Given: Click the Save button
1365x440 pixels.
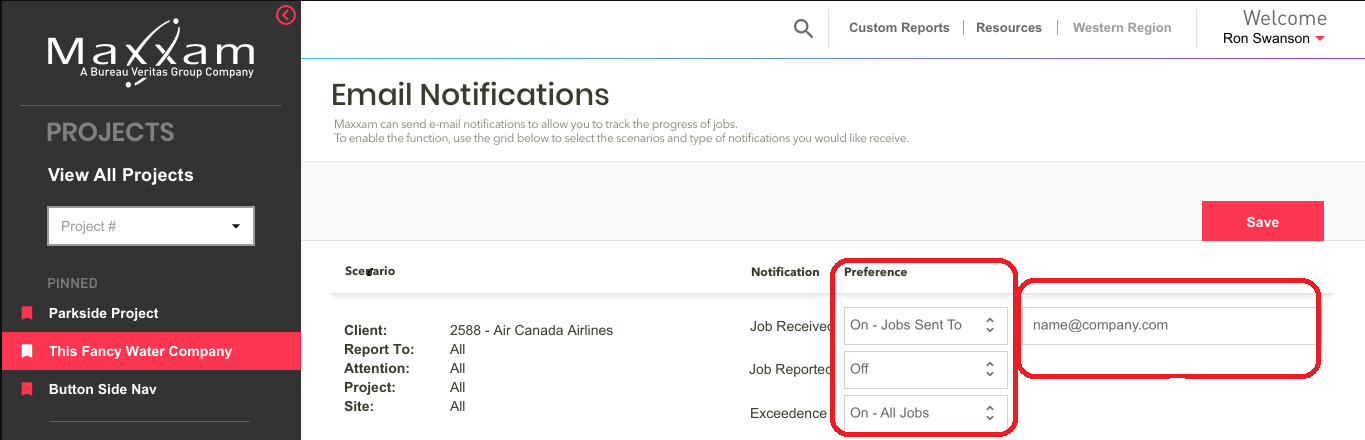Looking at the screenshot, I should point(1262,222).
